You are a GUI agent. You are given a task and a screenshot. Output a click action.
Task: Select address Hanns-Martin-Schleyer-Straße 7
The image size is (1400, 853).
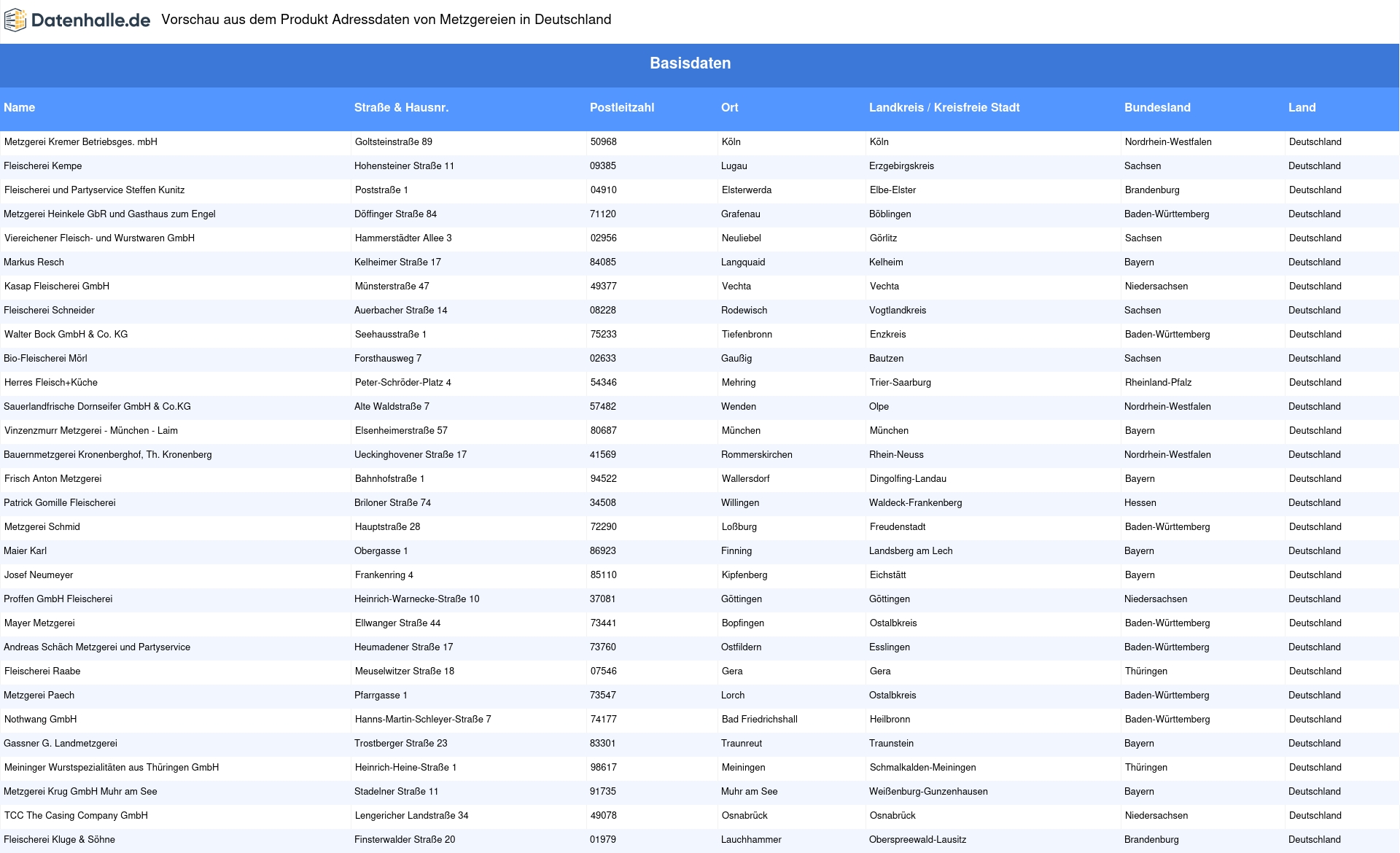(423, 720)
